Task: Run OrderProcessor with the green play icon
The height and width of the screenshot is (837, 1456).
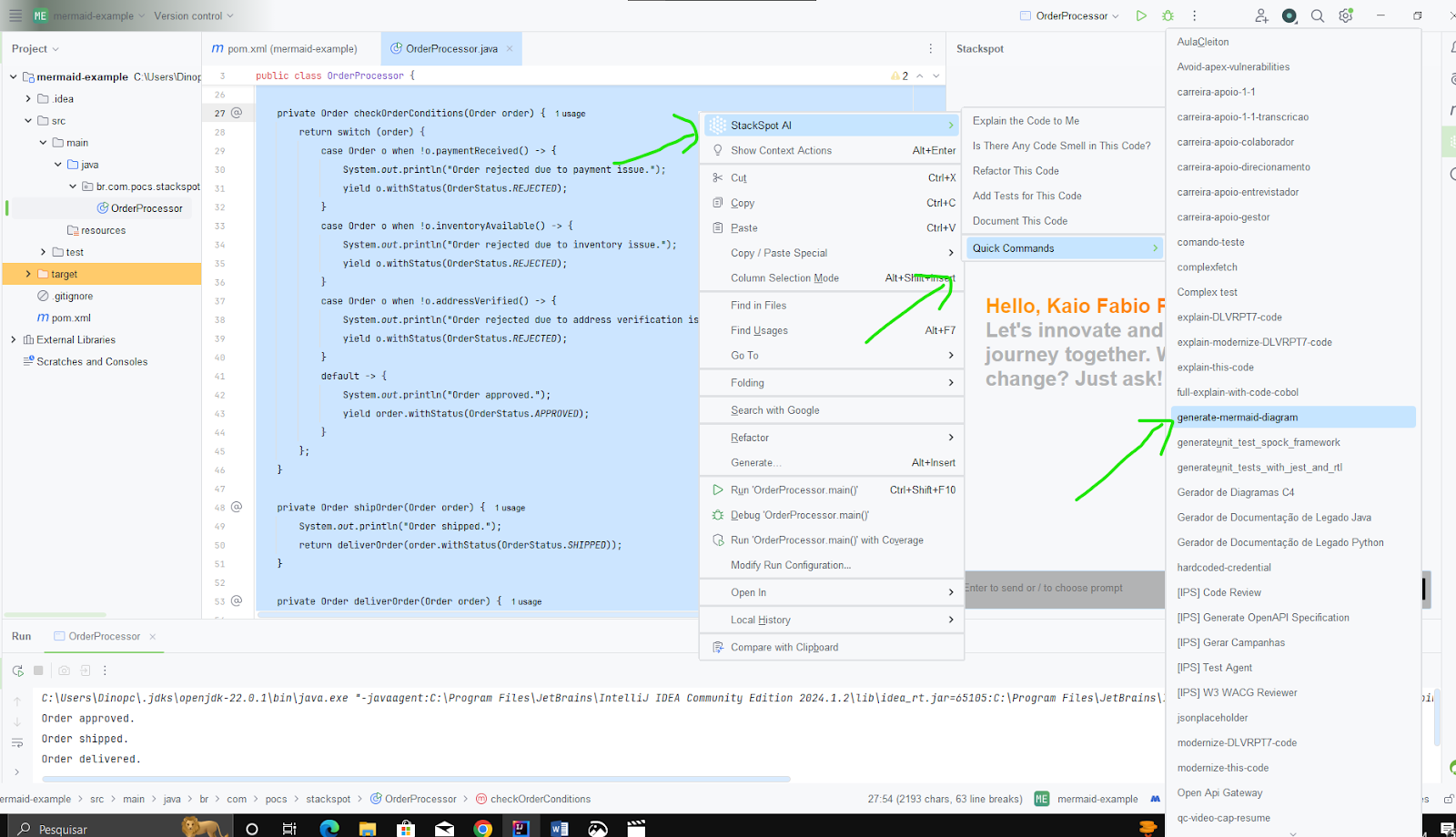Action: 1141,15
